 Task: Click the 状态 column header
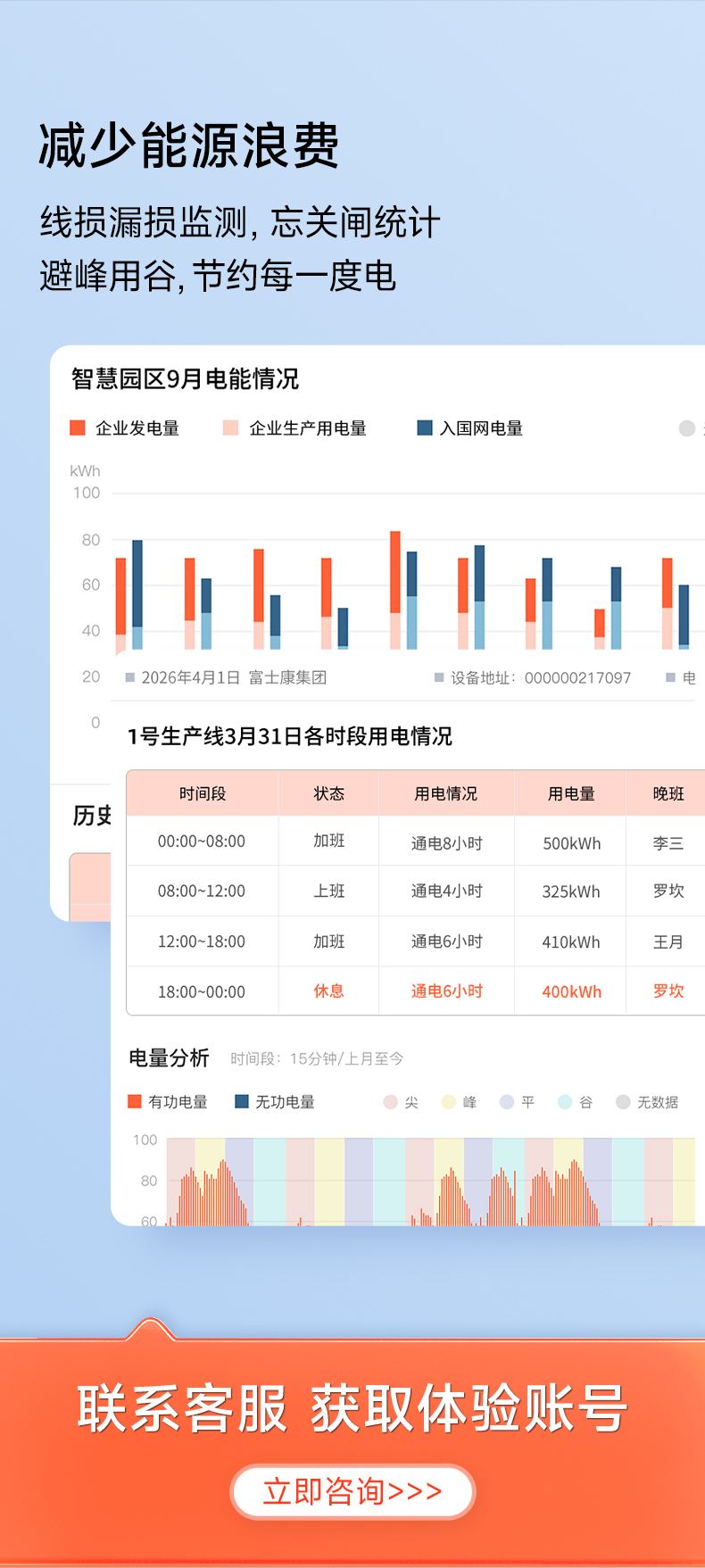[x=328, y=793]
